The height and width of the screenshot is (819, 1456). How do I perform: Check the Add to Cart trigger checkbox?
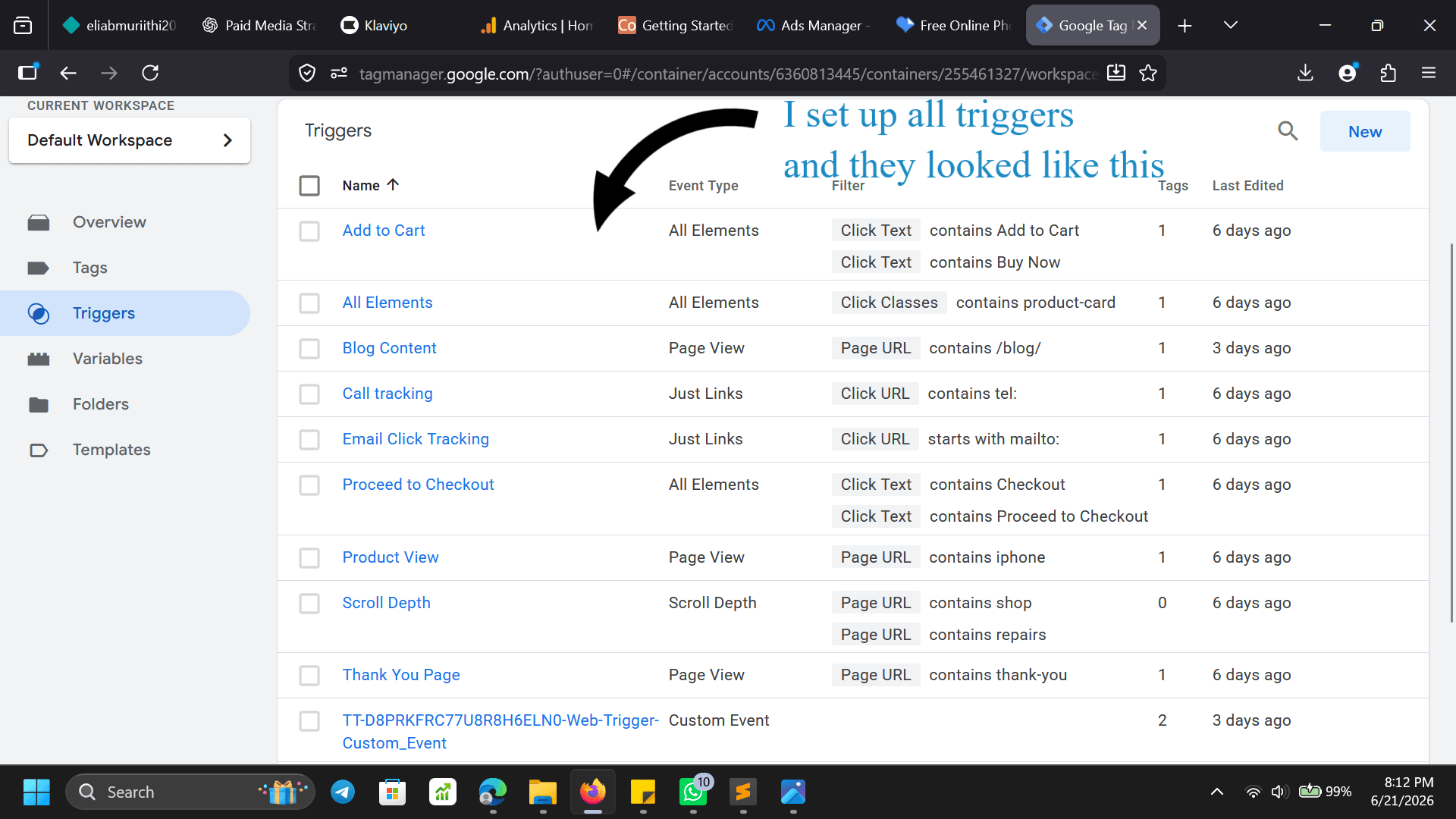309,231
